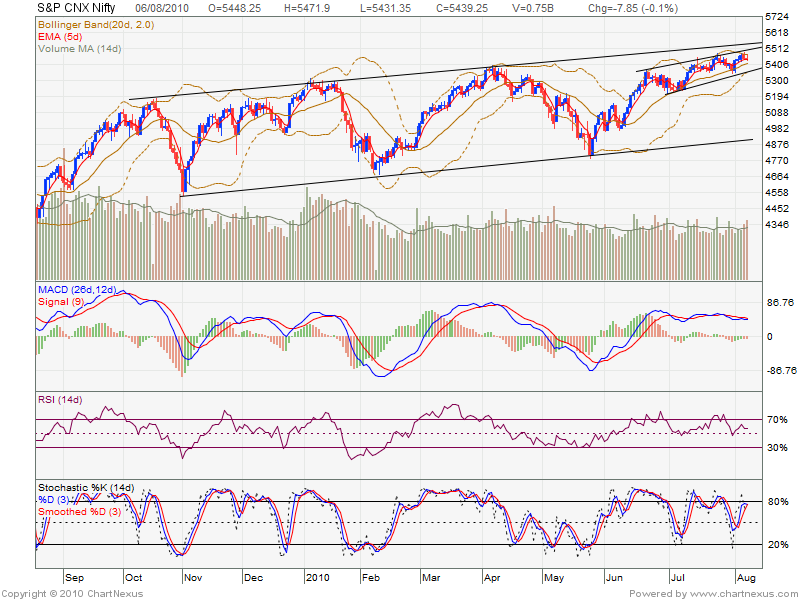Select the RSI 70% level label
The width and height of the screenshot is (800, 600).
coord(776,419)
